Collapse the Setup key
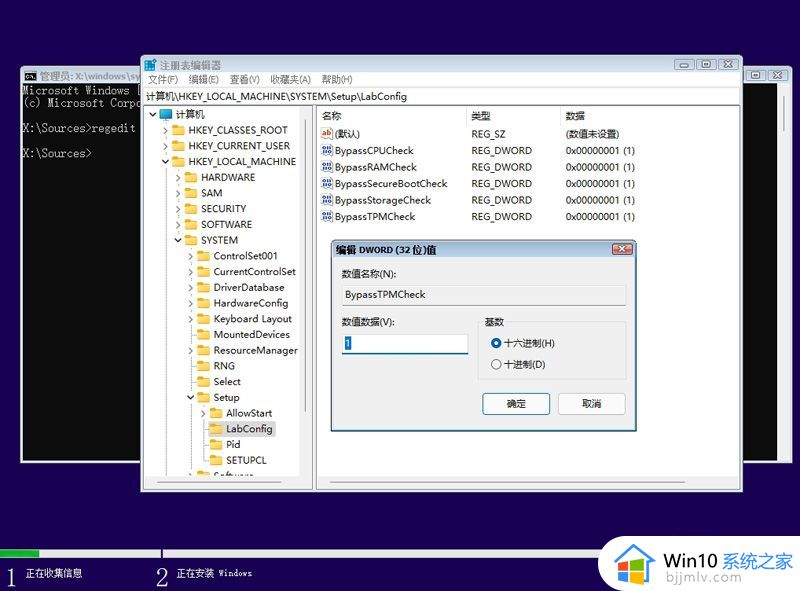The height and width of the screenshot is (591, 800). point(191,397)
